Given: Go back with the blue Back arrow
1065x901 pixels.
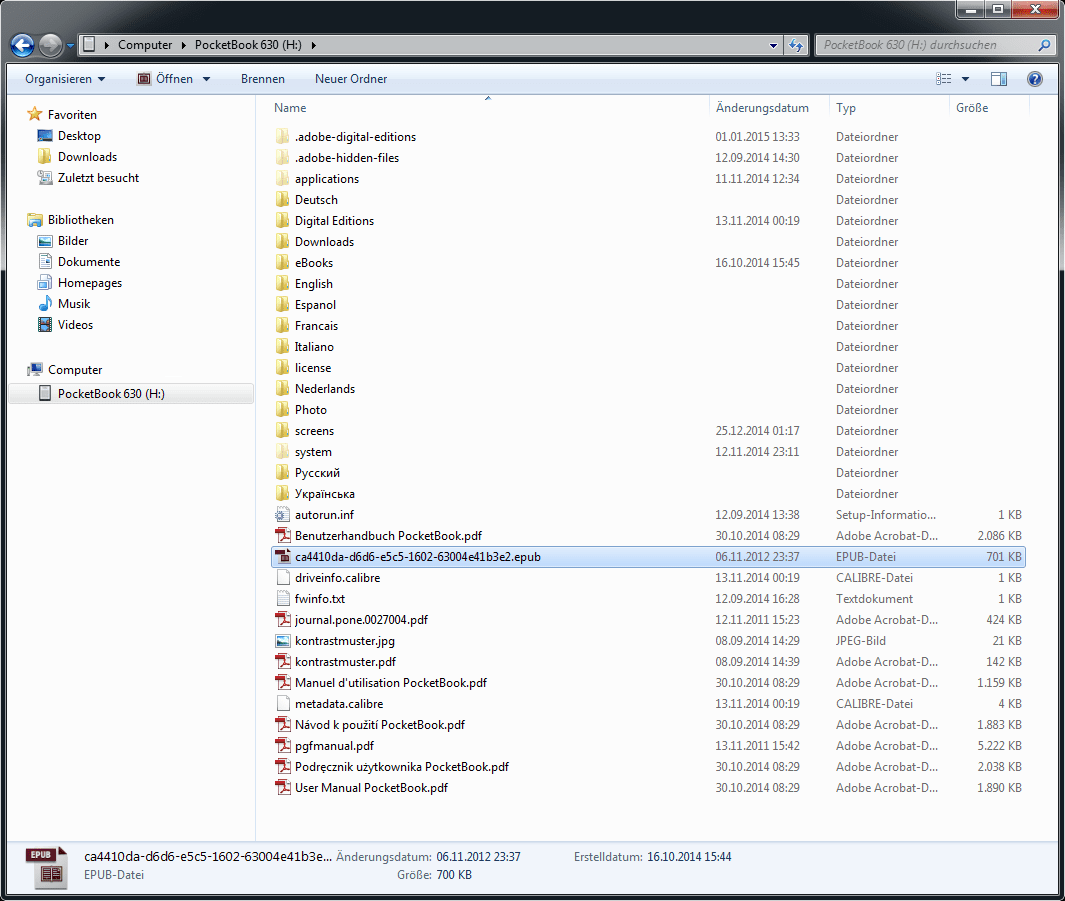Looking at the screenshot, I should pyautogui.click(x=22, y=45).
